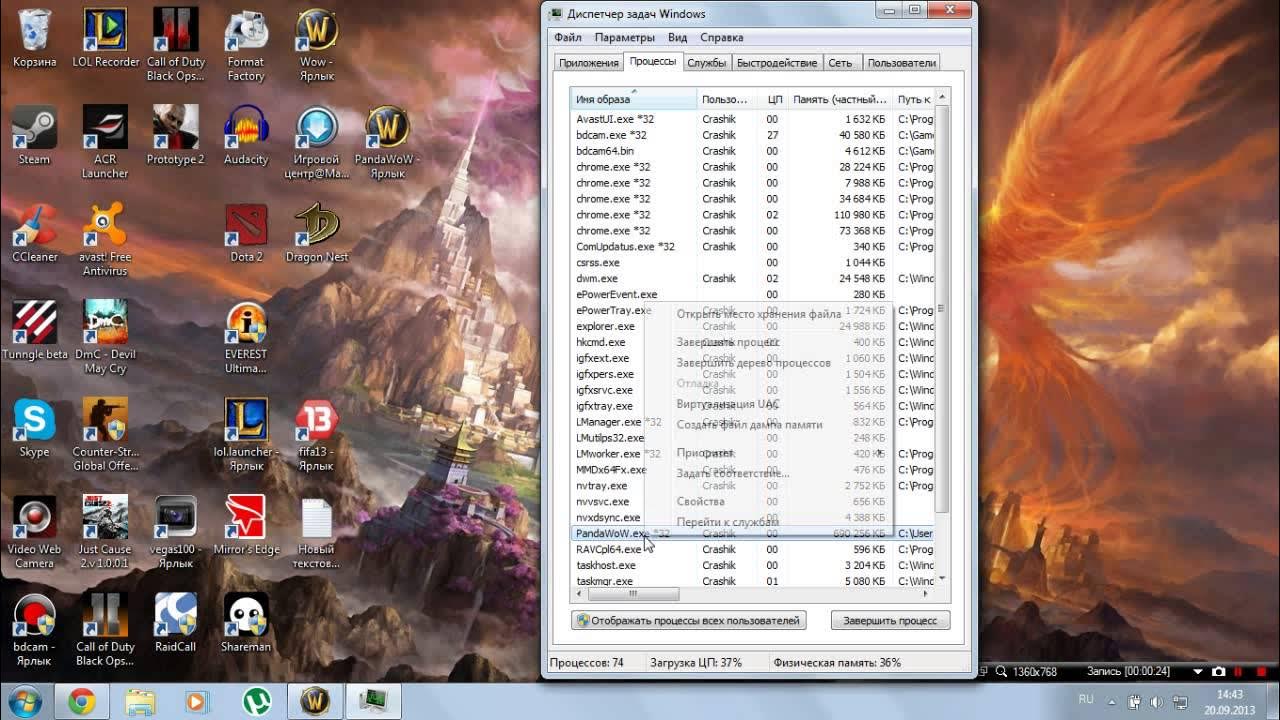The width and height of the screenshot is (1280, 720).
Task: Choose Завершить дерево процессов in context menu
Action: 753,363
